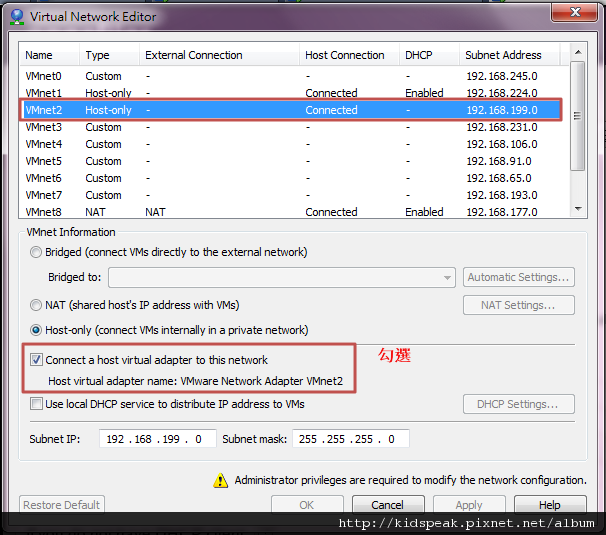Select the Bridged radio button
The height and width of the screenshot is (535, 606).
coord(36,252)
